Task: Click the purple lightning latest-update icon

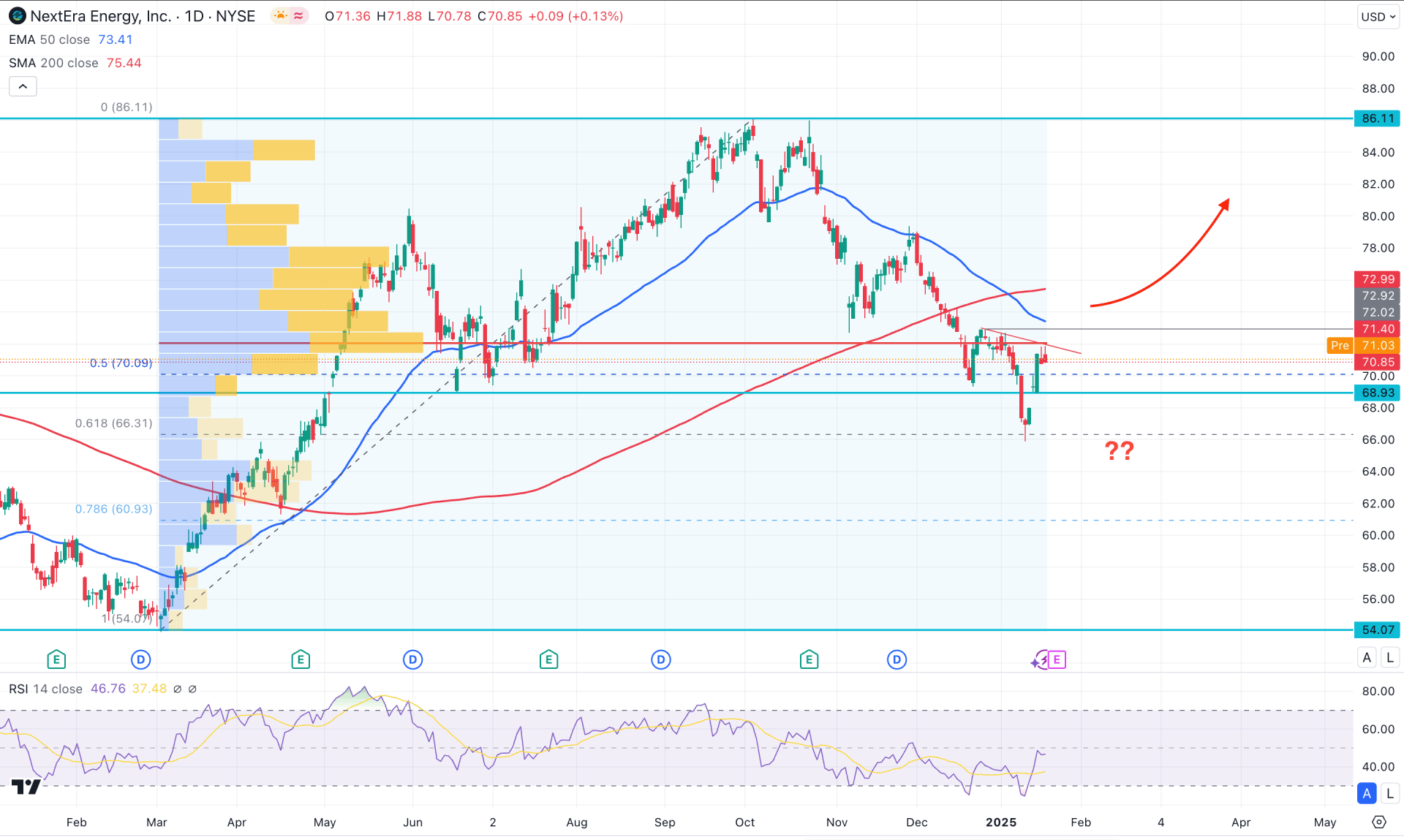Action: (1039, 660)
